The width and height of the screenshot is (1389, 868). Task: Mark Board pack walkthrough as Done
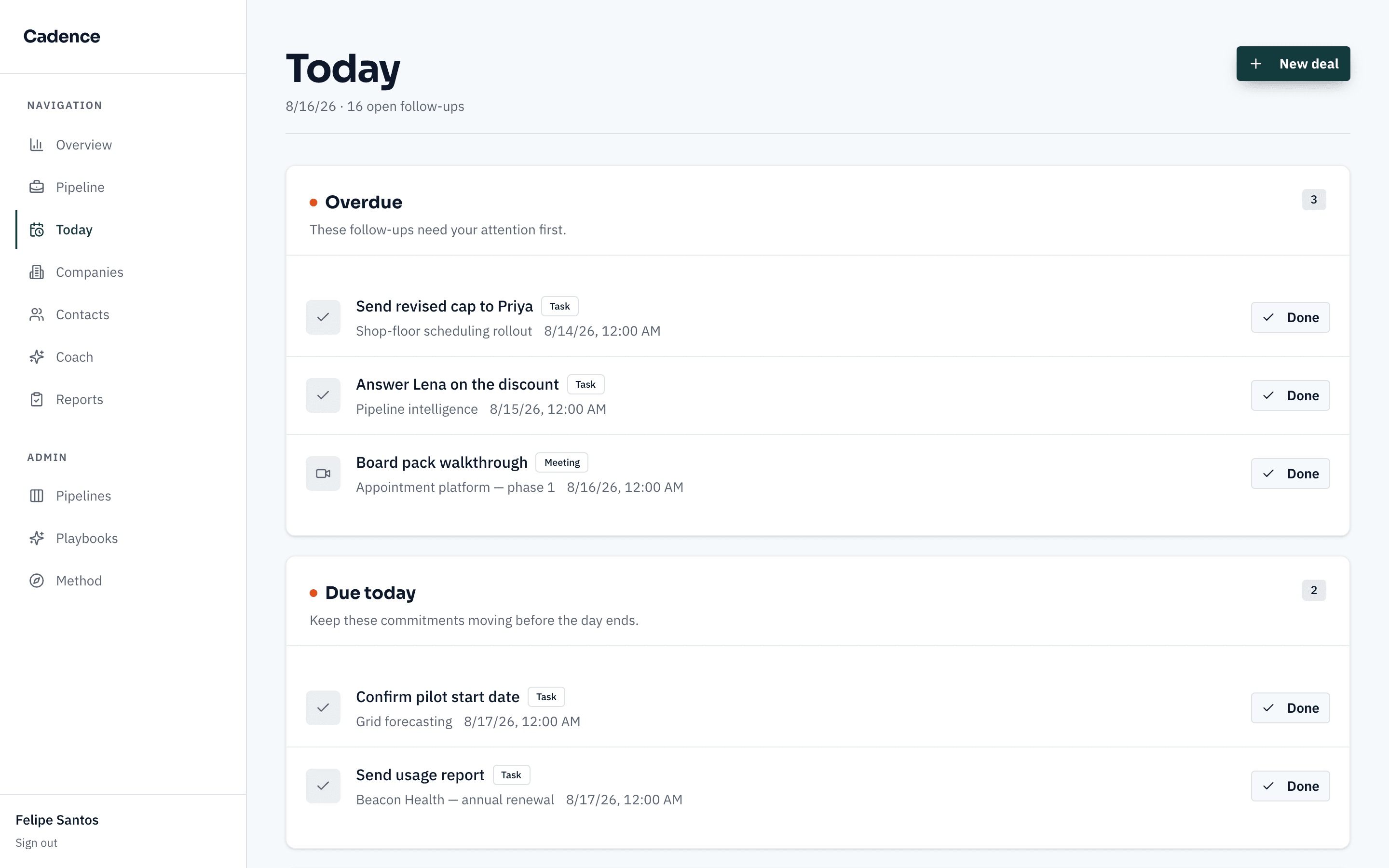point(1290,474)
